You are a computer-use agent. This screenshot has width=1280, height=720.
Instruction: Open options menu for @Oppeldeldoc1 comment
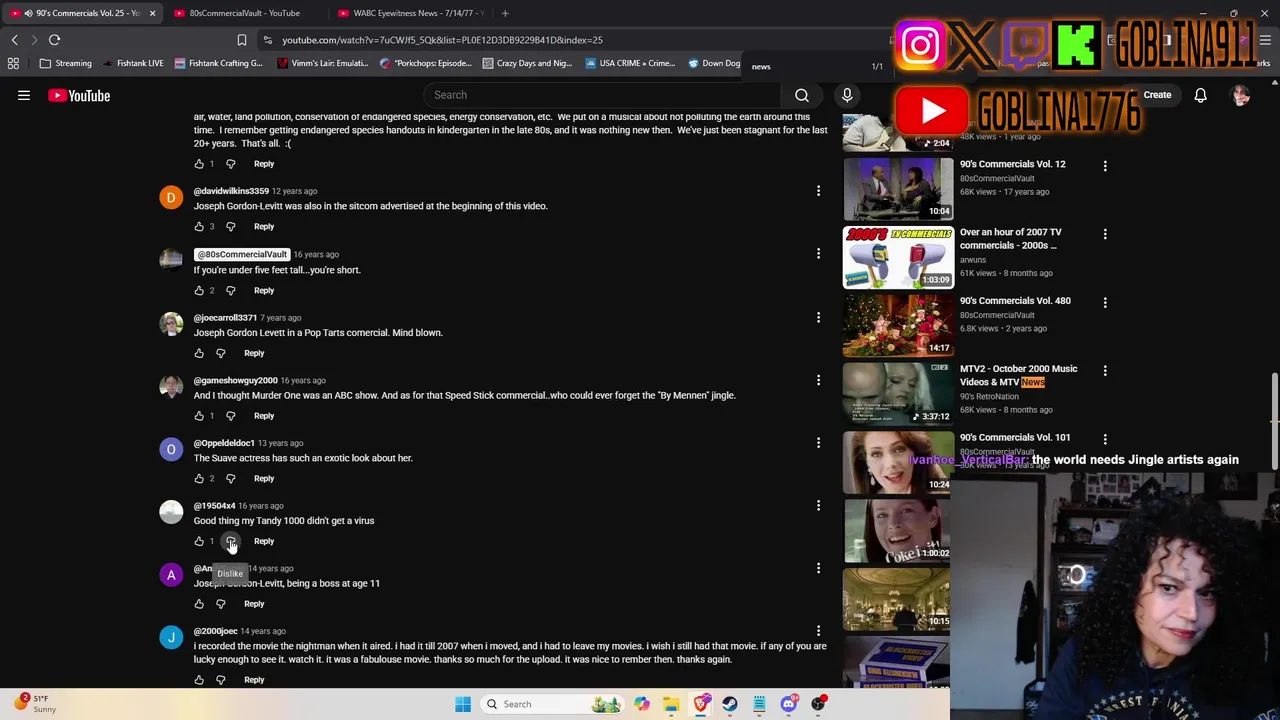[818, 443]
